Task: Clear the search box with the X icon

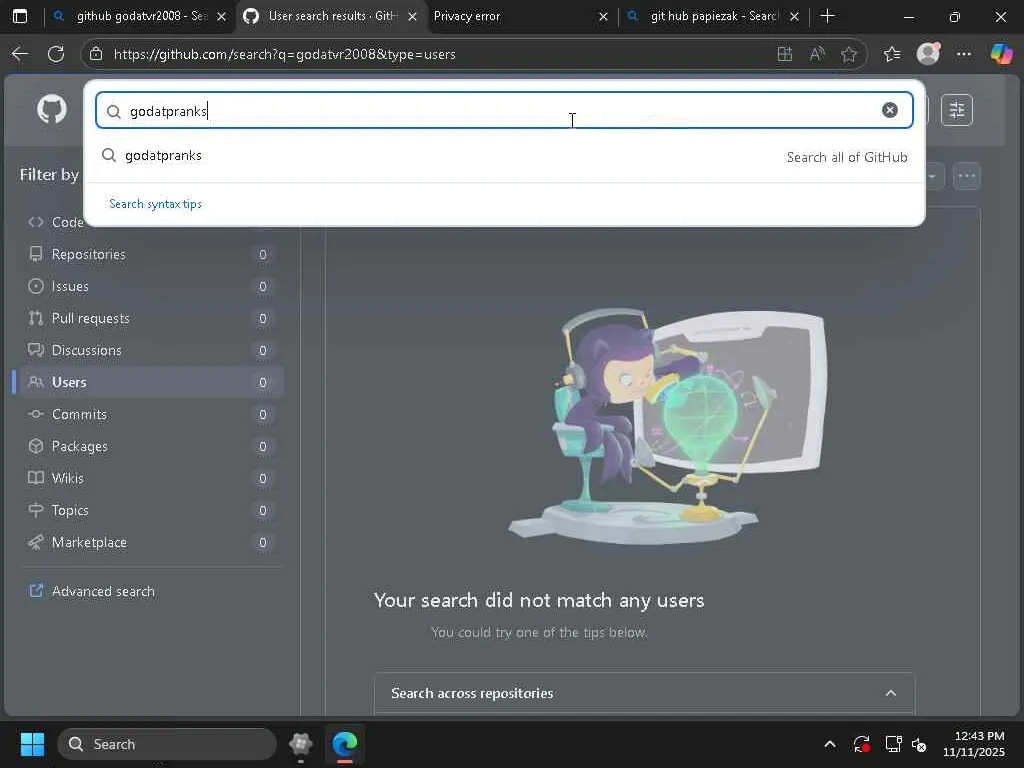Action: click(x=889, y=110)
